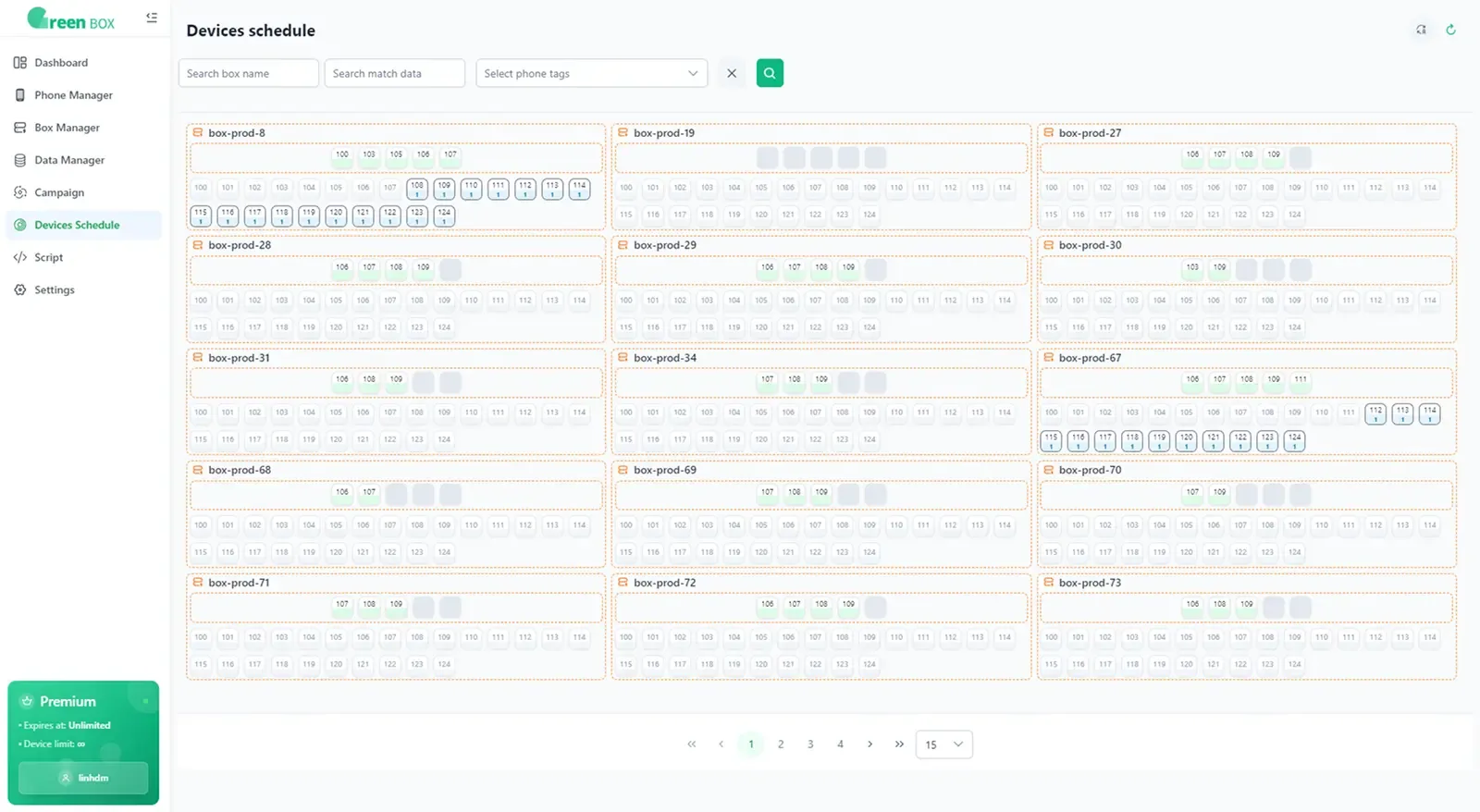Click the Search match data field

(395, 73)
